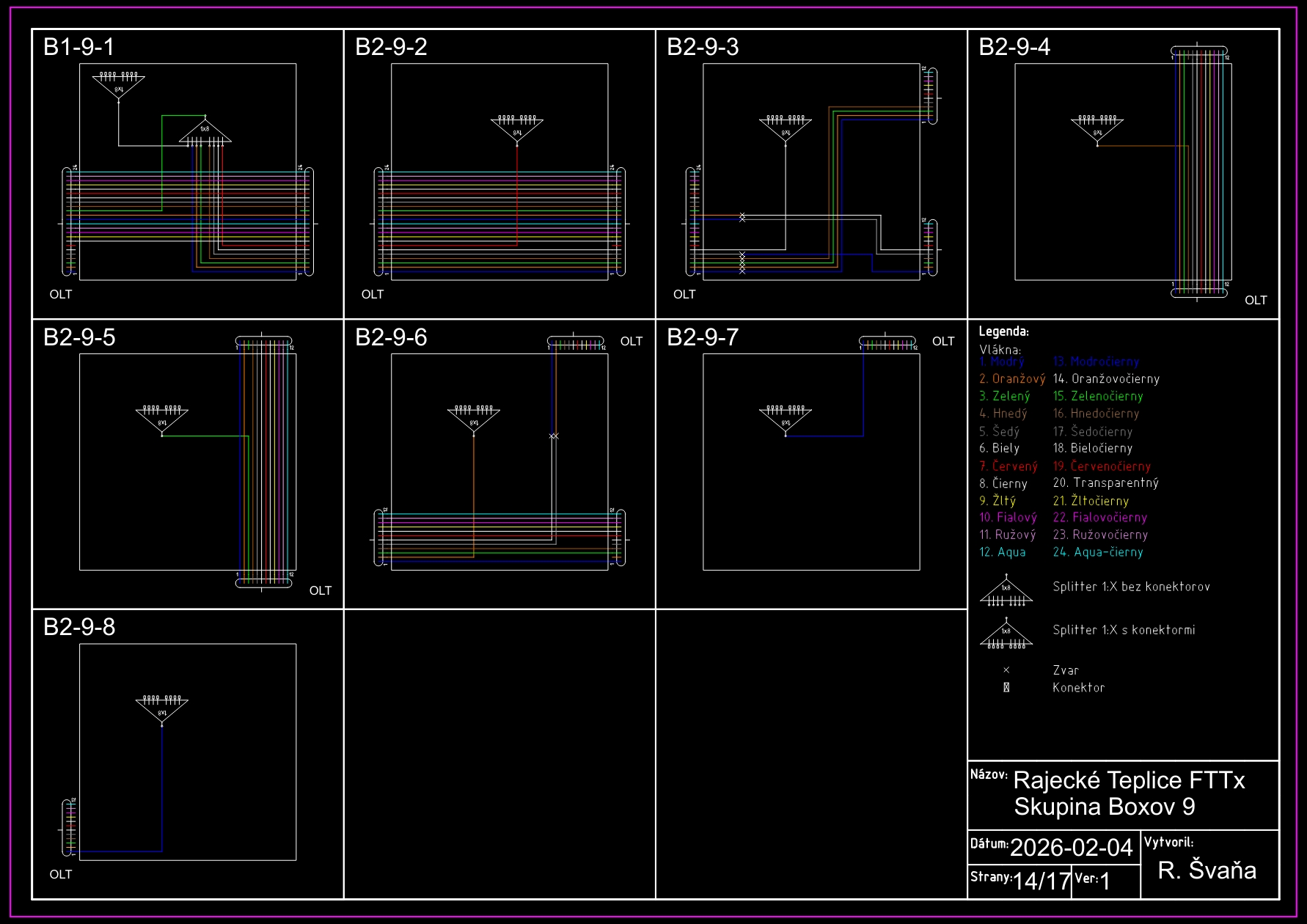Select the splitter symbol in box B2-9-8
This screenshot has width=1307, height=924.
[x=162, y=710]
